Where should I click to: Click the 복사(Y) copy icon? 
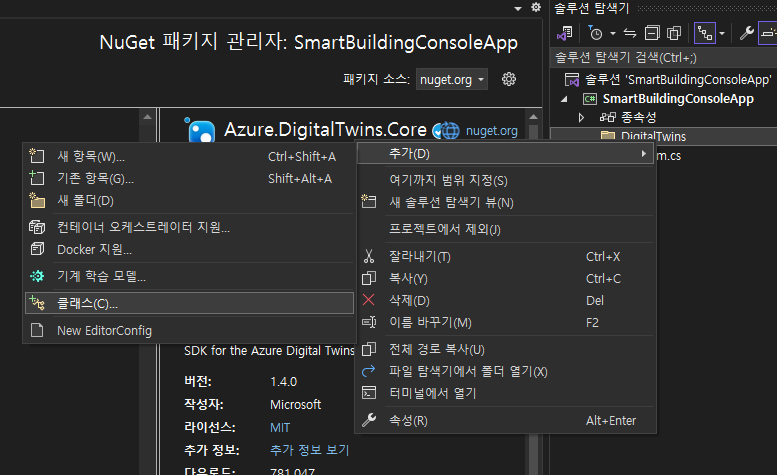pos(369,278)
